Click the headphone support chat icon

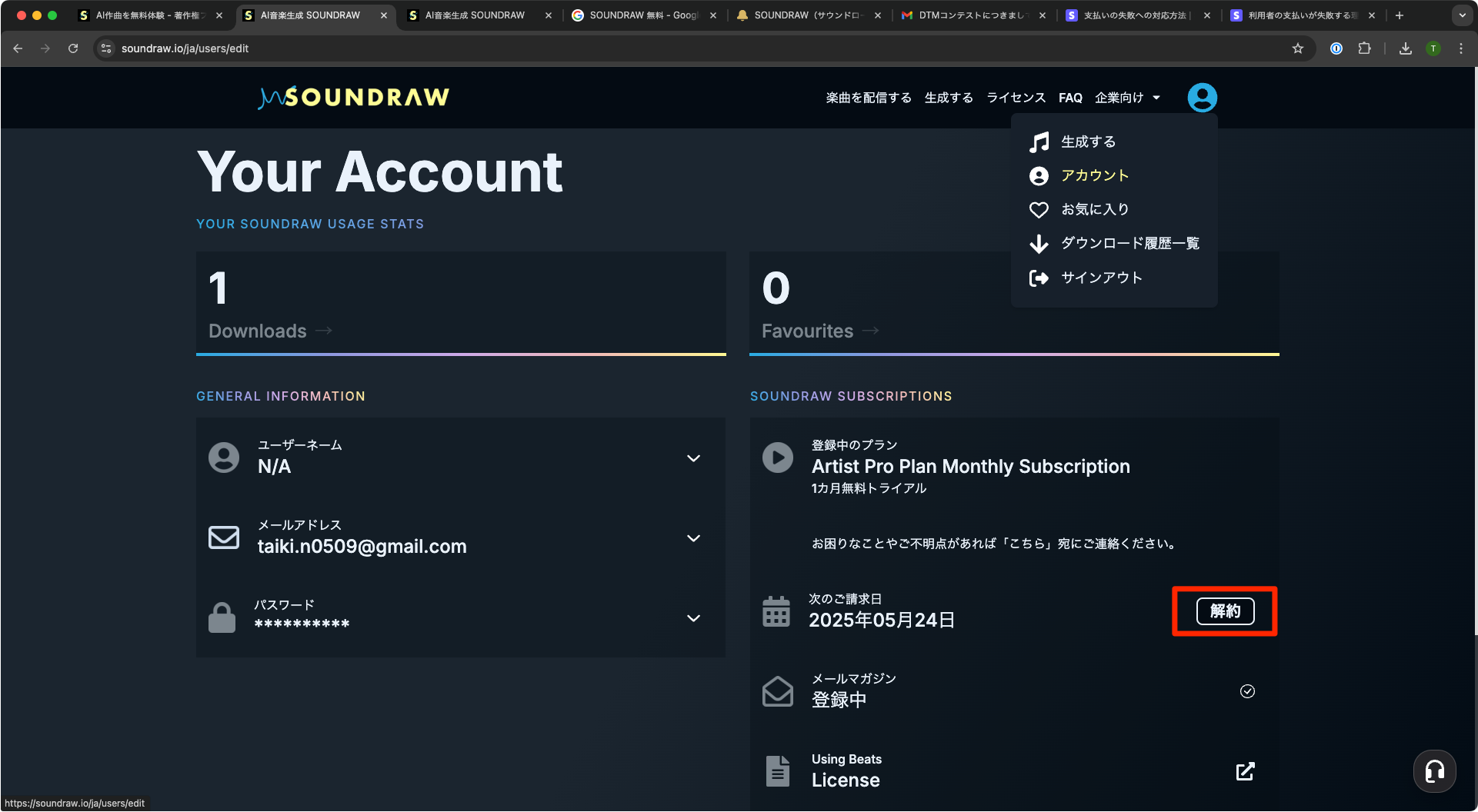1434,770
